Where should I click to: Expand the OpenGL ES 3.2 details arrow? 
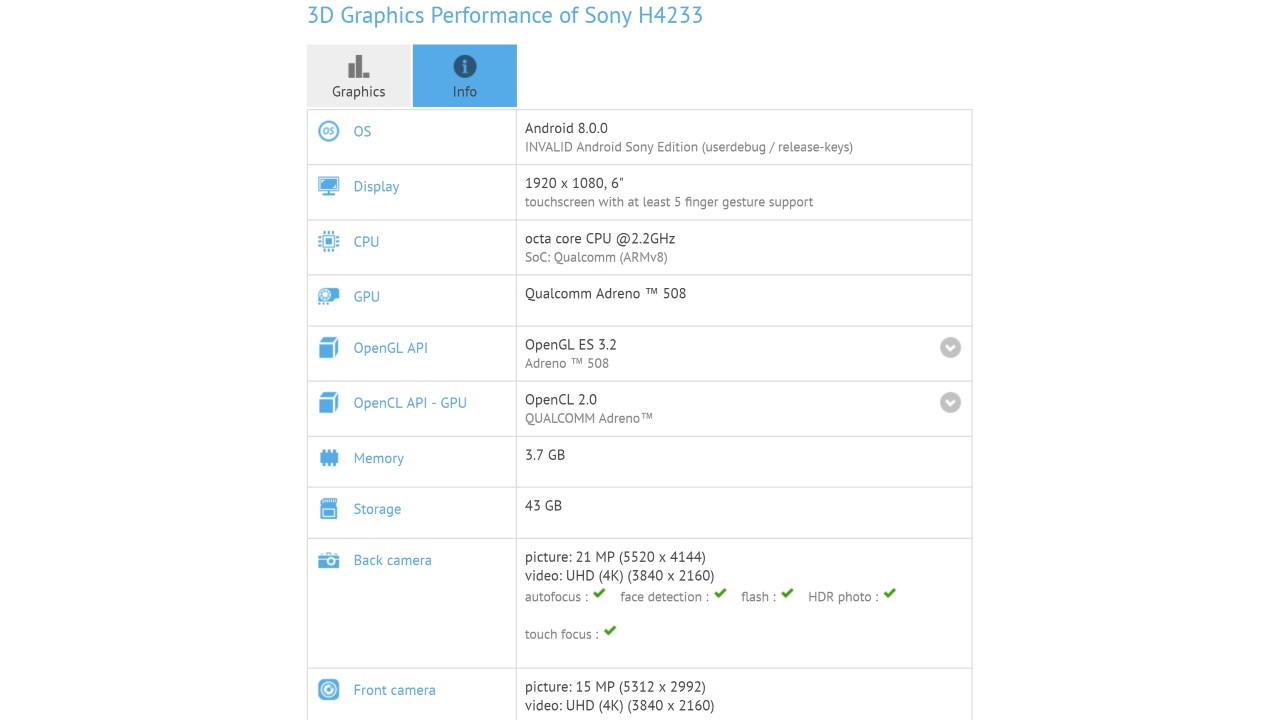click(x=950, y=347)
